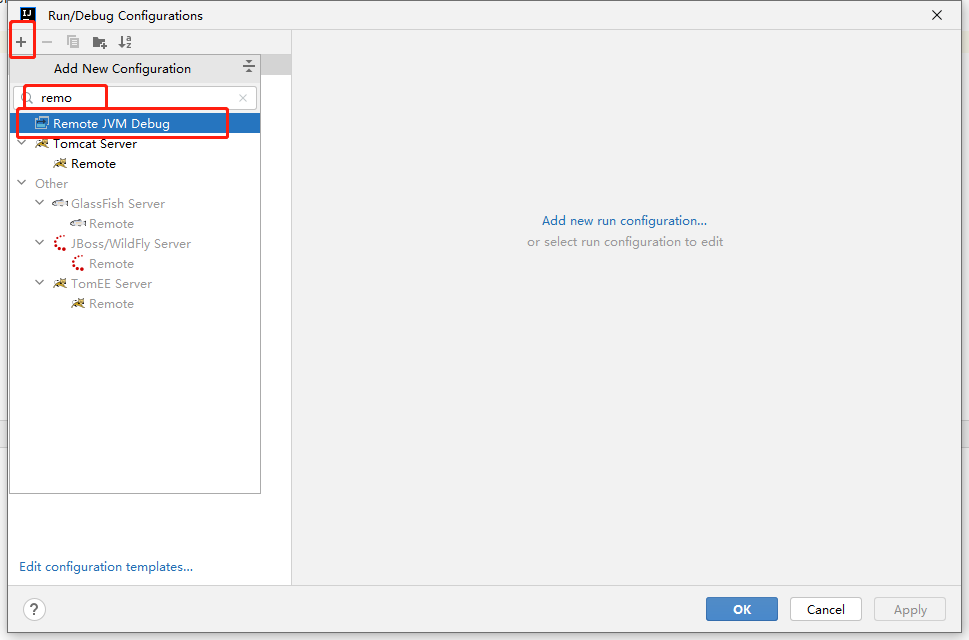This screenshot has width=969, height=640.
Task: Click the Apply button
Action: pos(910,609)
